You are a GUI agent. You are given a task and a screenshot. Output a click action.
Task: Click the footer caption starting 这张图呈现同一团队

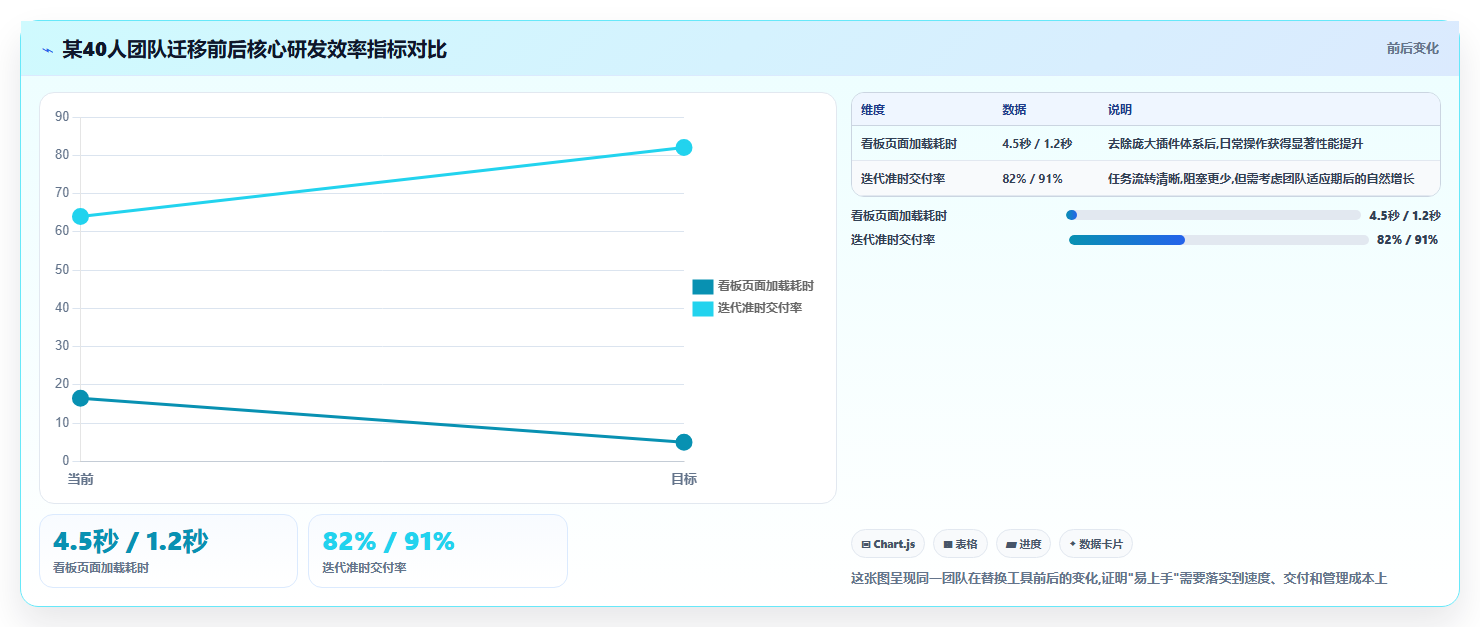1119,578
